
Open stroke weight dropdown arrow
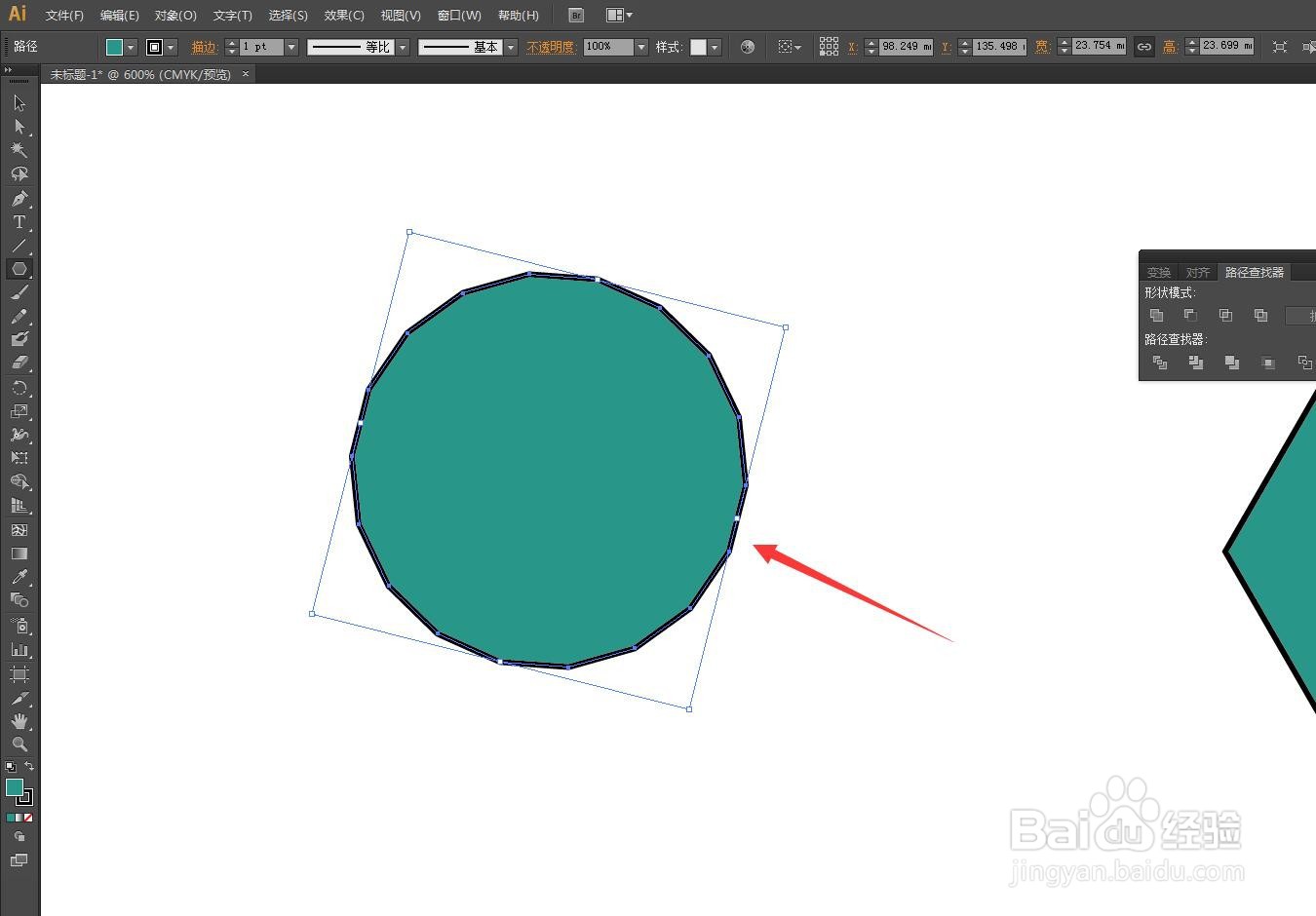291,47
